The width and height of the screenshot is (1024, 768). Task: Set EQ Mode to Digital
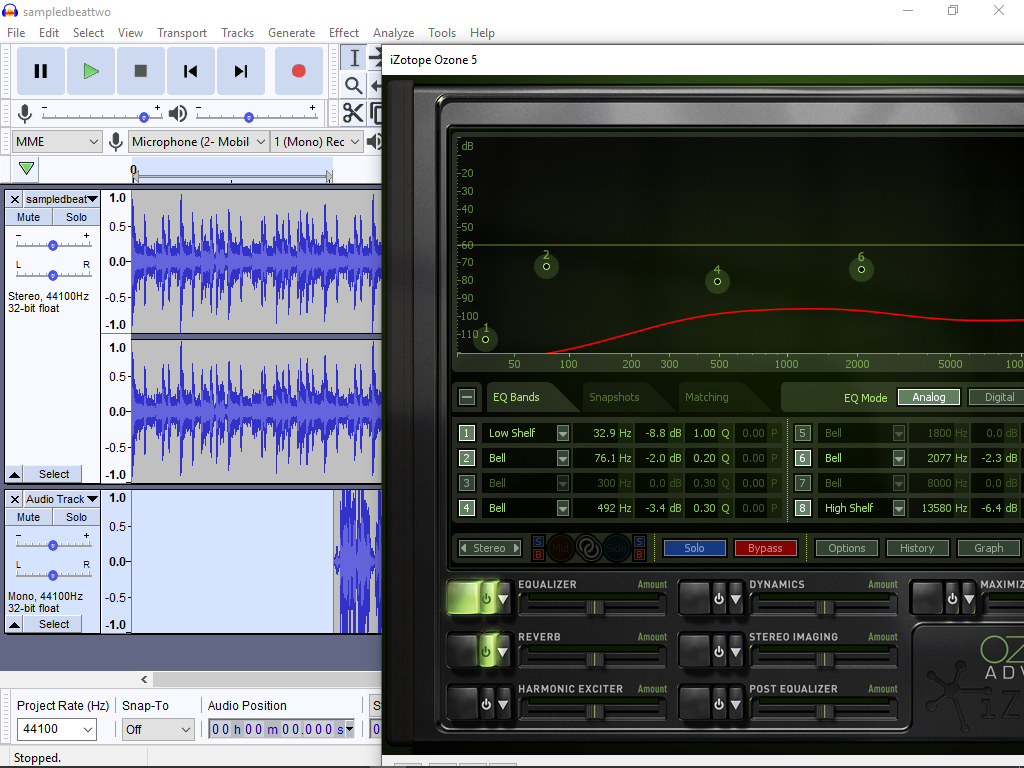(x=999, y=397)
